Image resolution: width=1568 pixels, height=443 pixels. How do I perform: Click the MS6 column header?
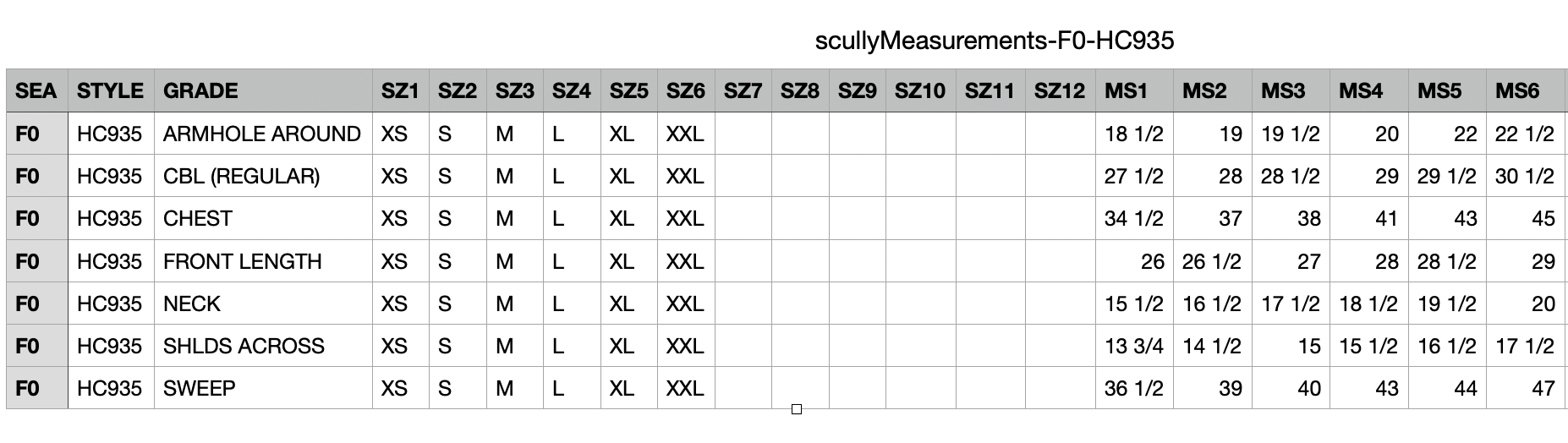1517,91
